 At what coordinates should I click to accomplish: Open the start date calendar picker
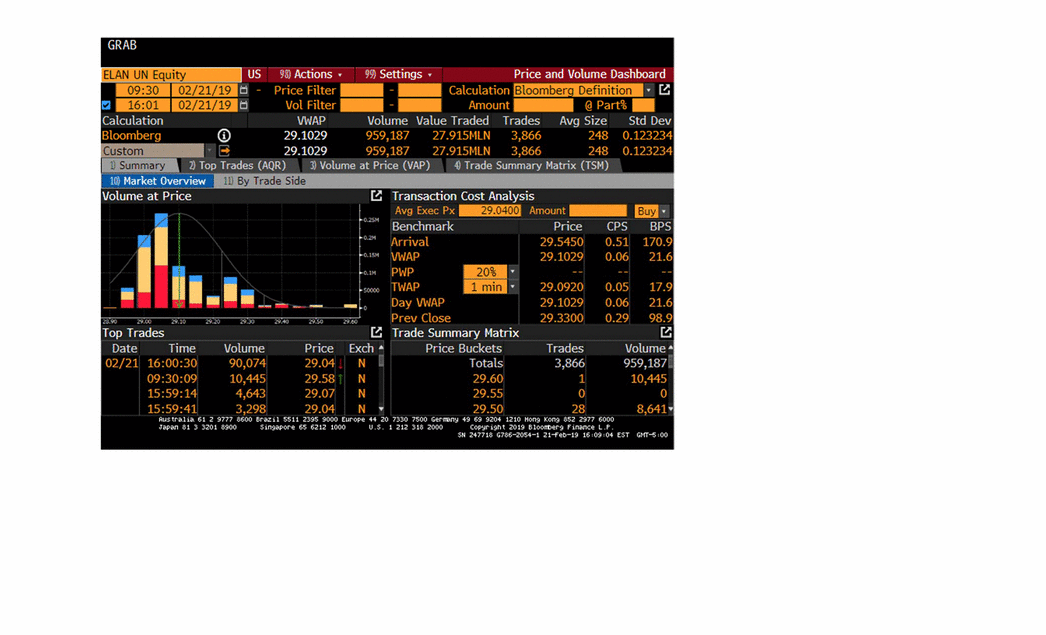(x=243, y=90)
